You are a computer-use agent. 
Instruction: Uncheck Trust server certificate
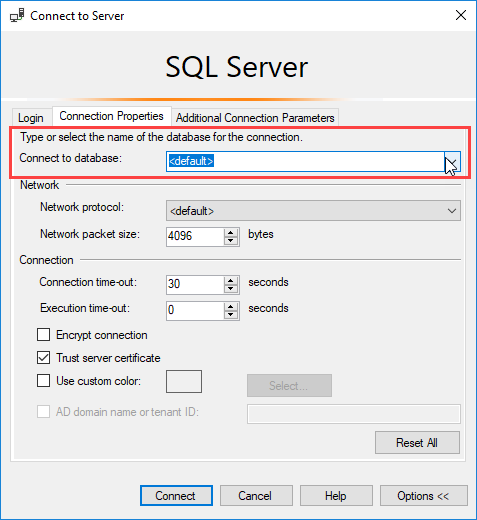pos(43,358)
